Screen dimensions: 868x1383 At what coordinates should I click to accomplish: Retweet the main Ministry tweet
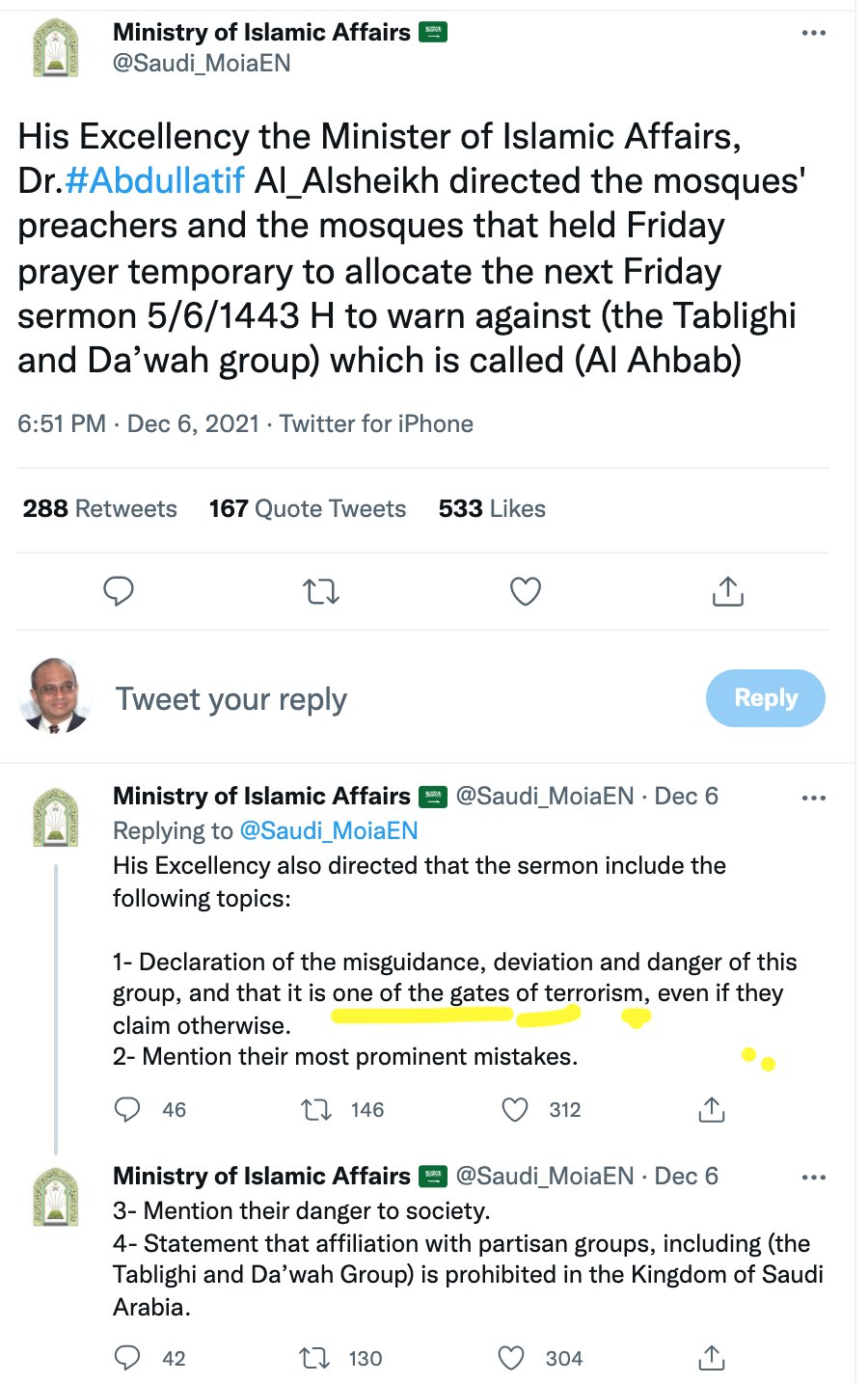(321, 590)
